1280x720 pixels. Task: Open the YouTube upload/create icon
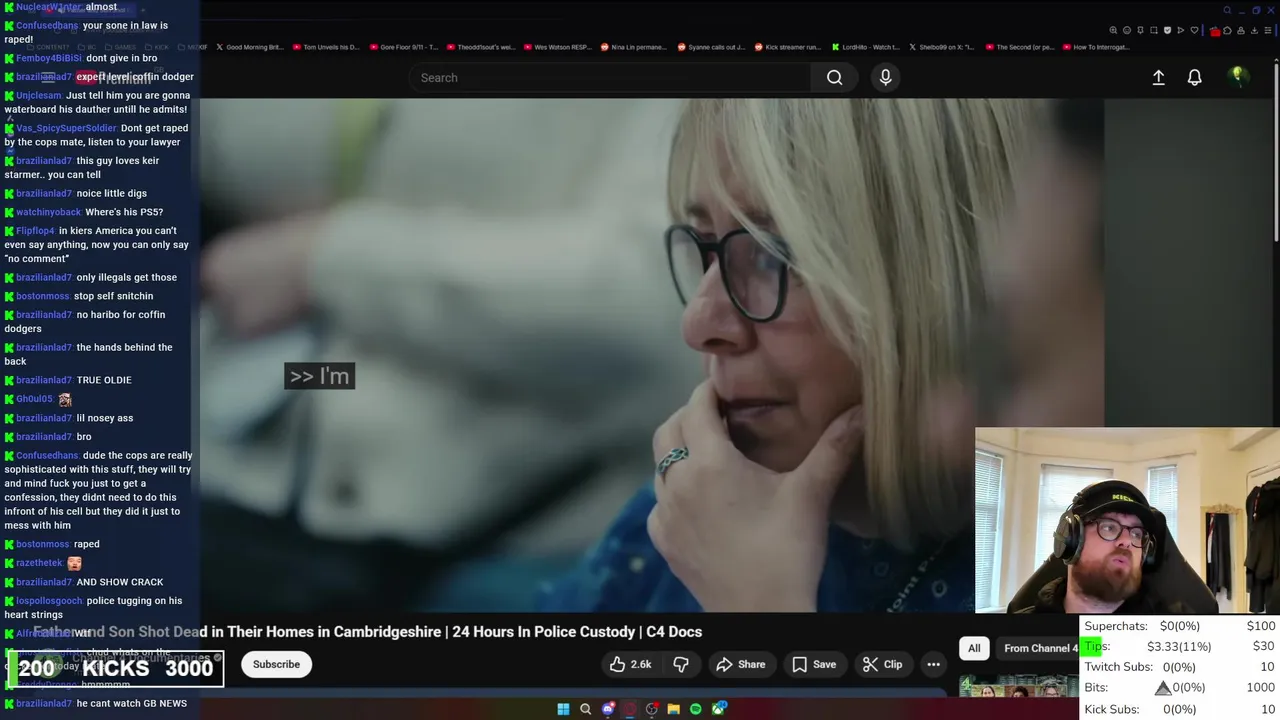pos(1158,77)
